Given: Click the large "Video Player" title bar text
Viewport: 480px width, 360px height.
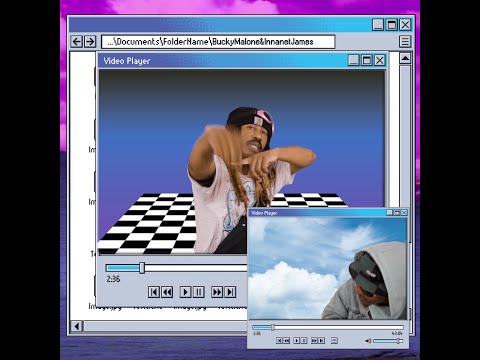Looking at the screenshot, I should point(127,61).
